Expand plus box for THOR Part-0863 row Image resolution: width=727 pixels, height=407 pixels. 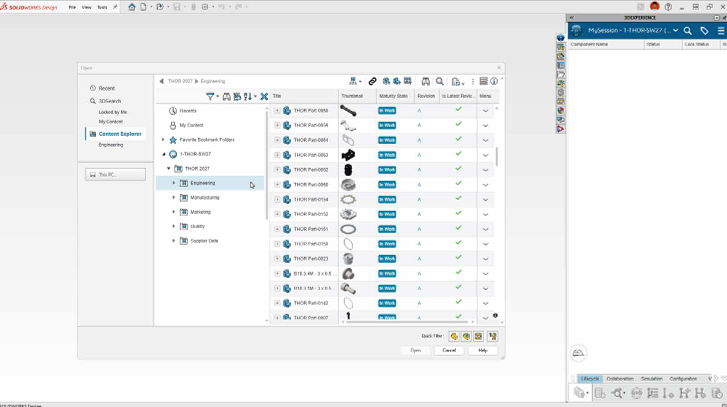tap(277, 155)
